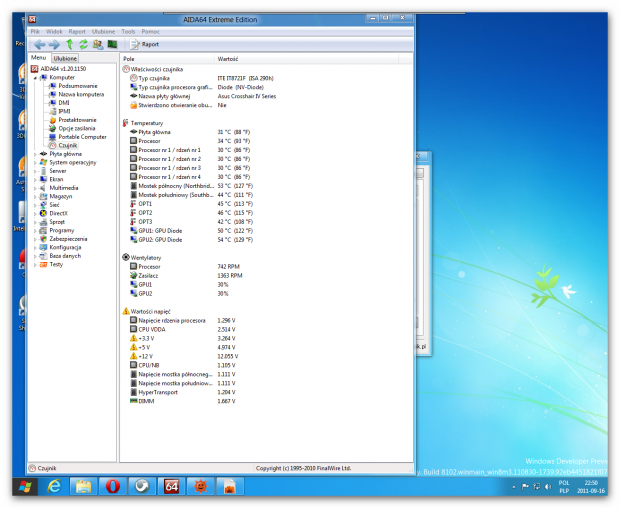Click the DIMM memory icon
The width and height of the screenshot is (620, 508).
click(134, 401)
